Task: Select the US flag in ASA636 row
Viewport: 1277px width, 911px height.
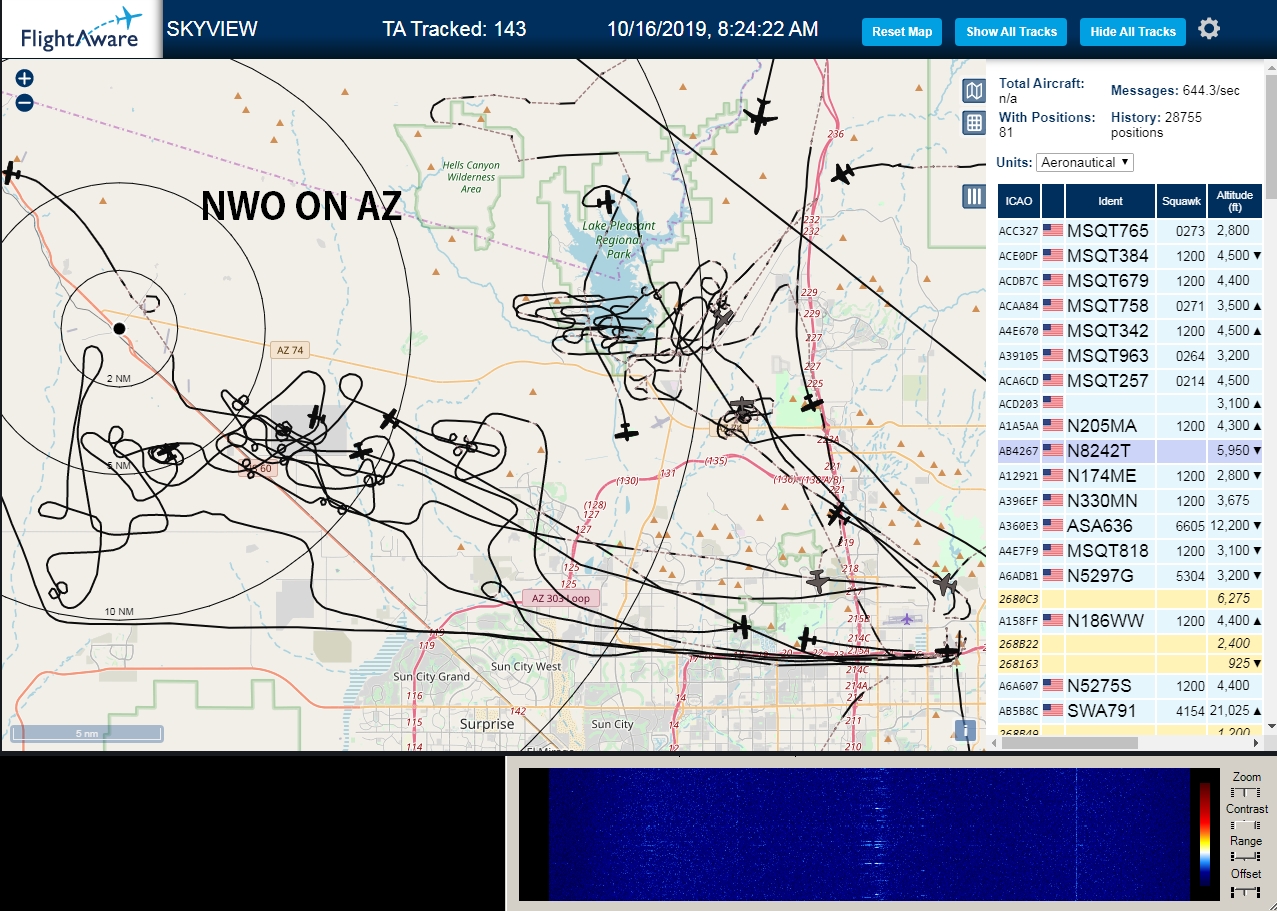Action: click(1053, 525)
